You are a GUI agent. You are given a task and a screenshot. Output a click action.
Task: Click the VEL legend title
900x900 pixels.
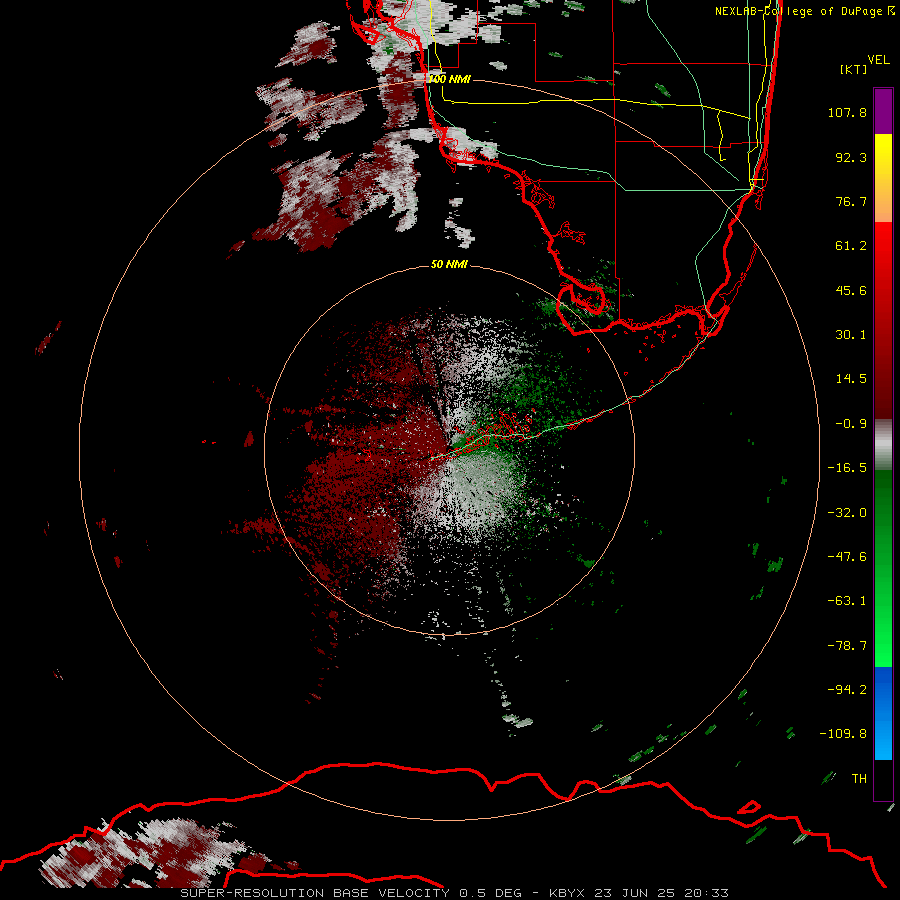point(878,60)
